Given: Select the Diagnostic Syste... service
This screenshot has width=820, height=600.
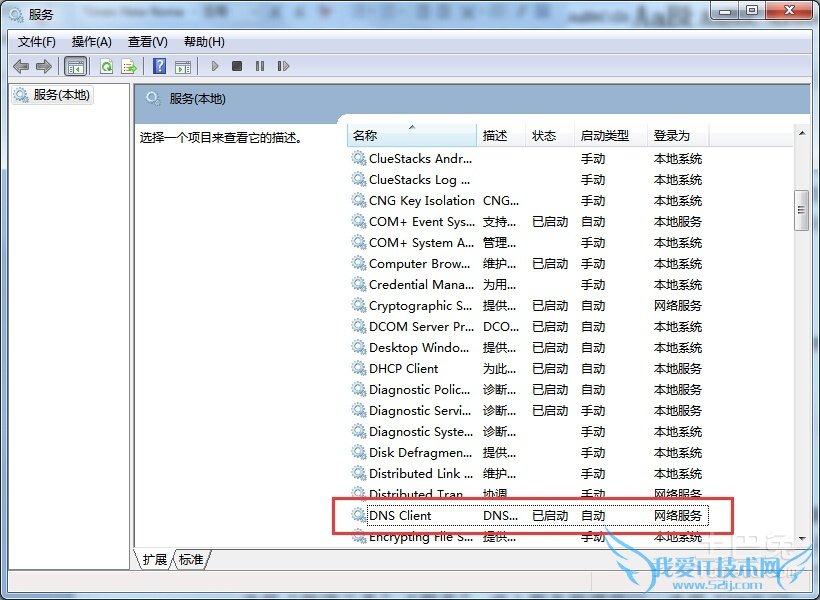Looking at the screenshot, I should 528,432.
